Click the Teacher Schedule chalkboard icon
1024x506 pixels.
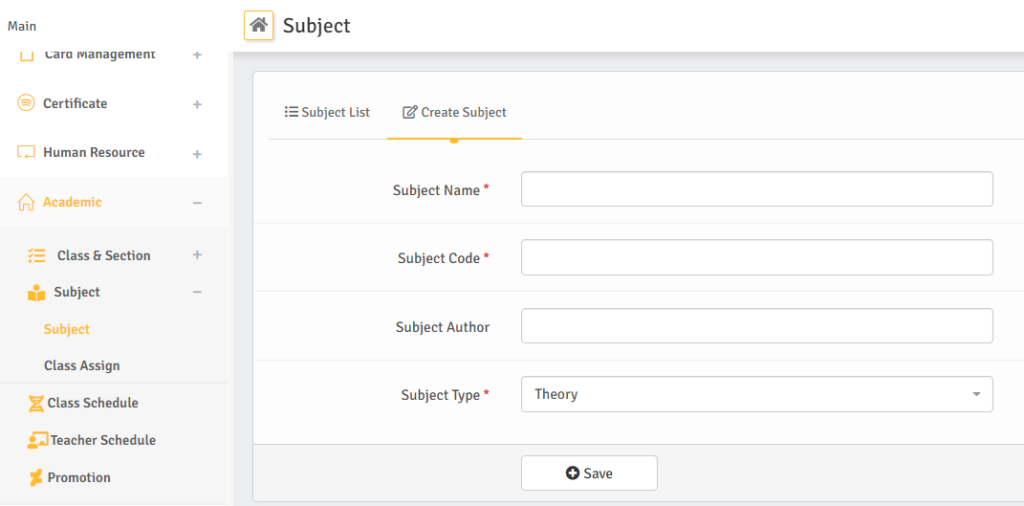pos(37,440)
